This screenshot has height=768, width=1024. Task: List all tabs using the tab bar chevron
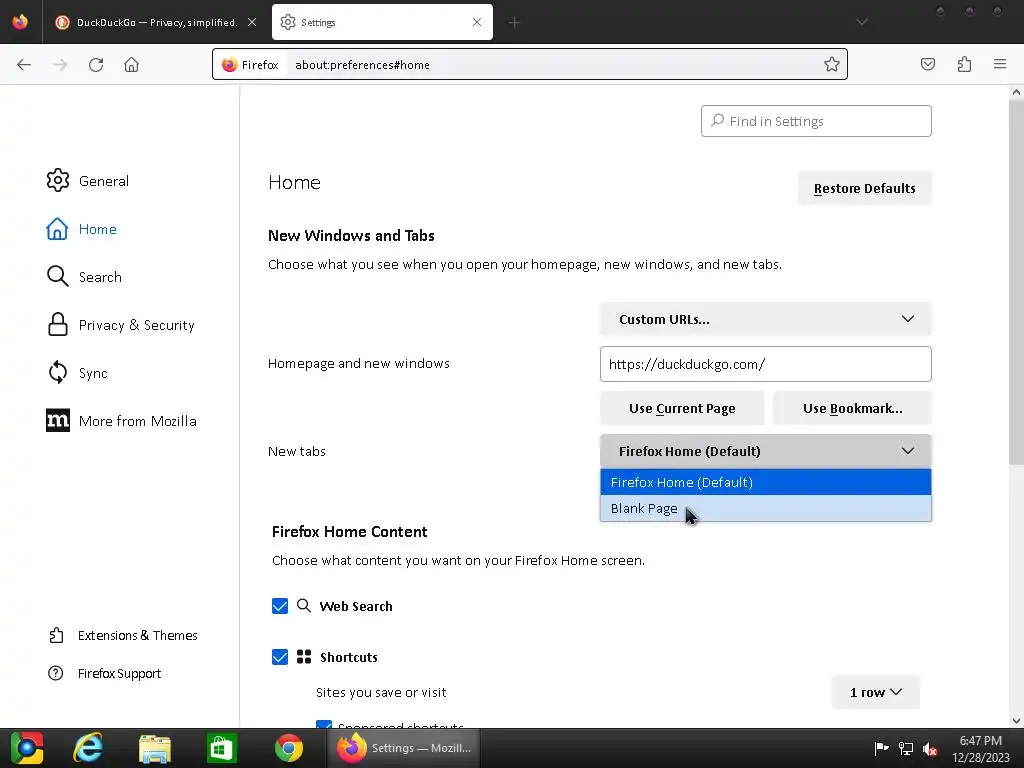862,22
